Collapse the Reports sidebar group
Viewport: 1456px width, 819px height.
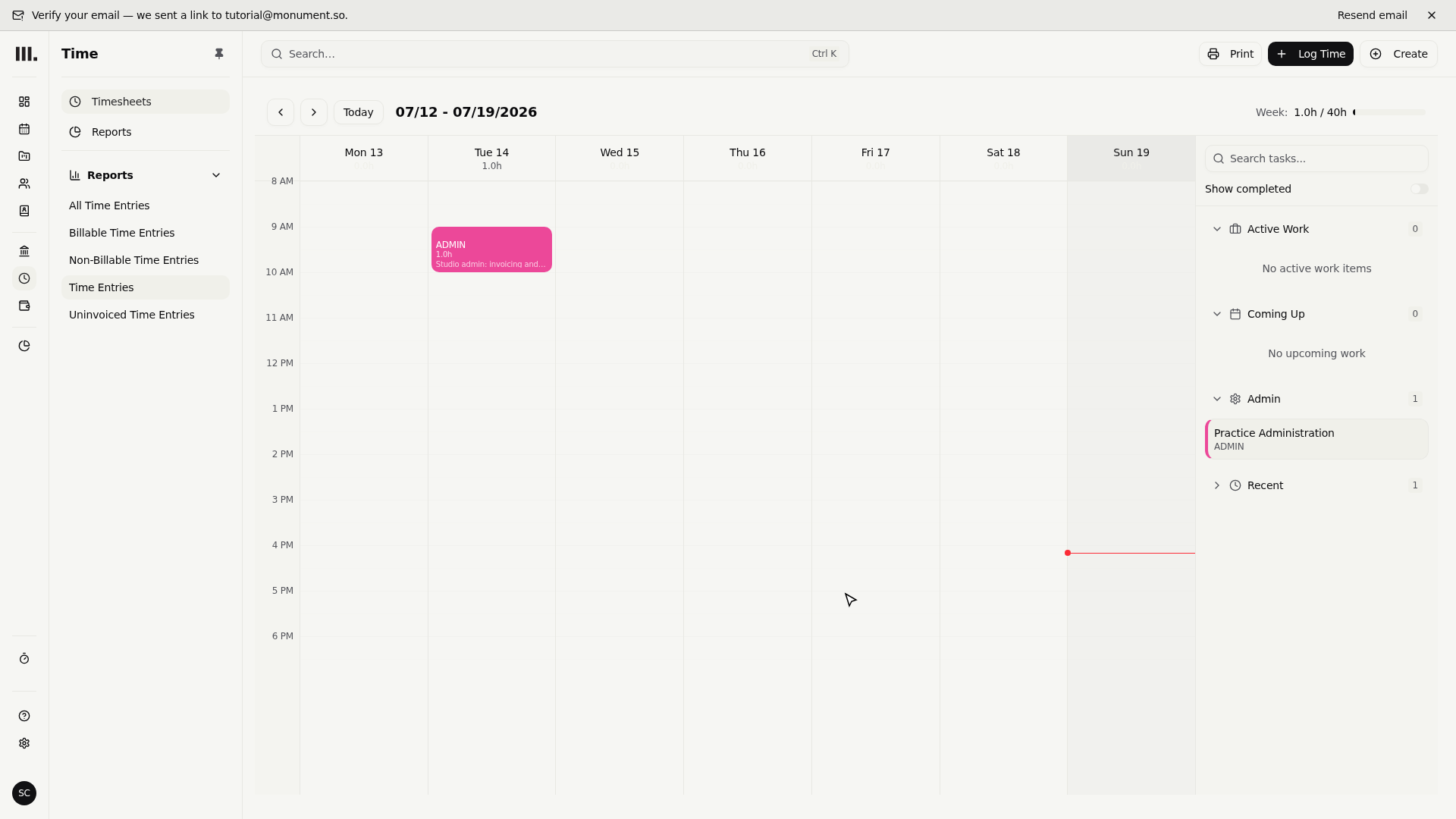[216, 175]
